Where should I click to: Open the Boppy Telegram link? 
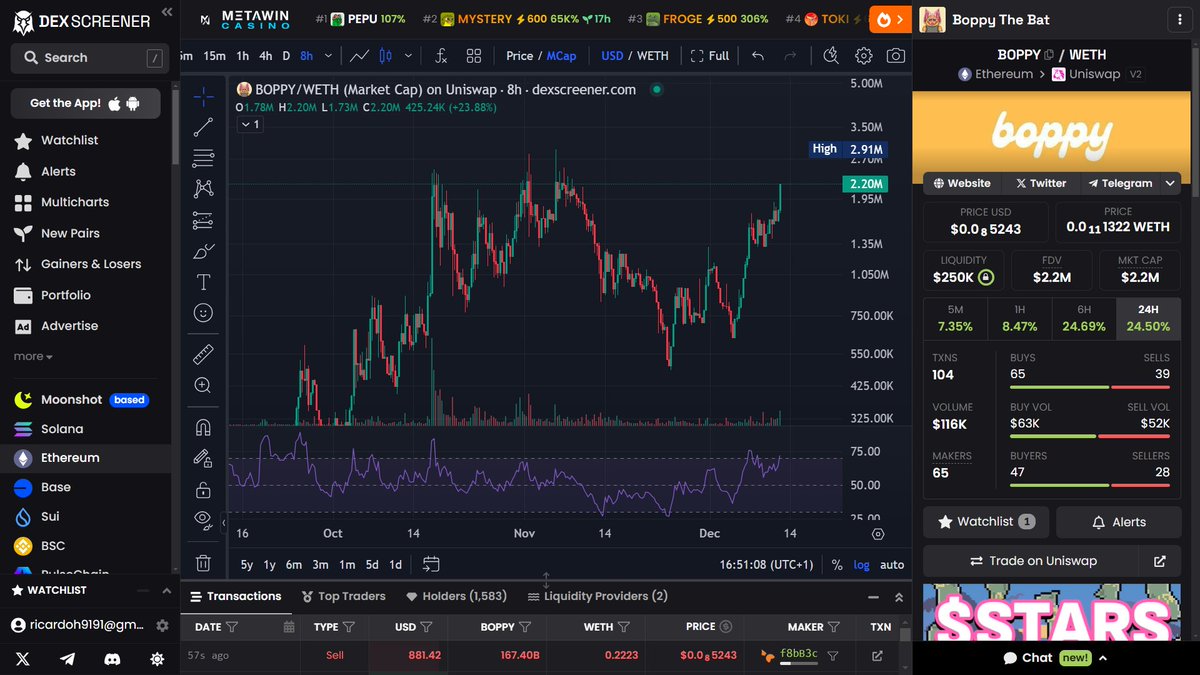pos(1120,183)
